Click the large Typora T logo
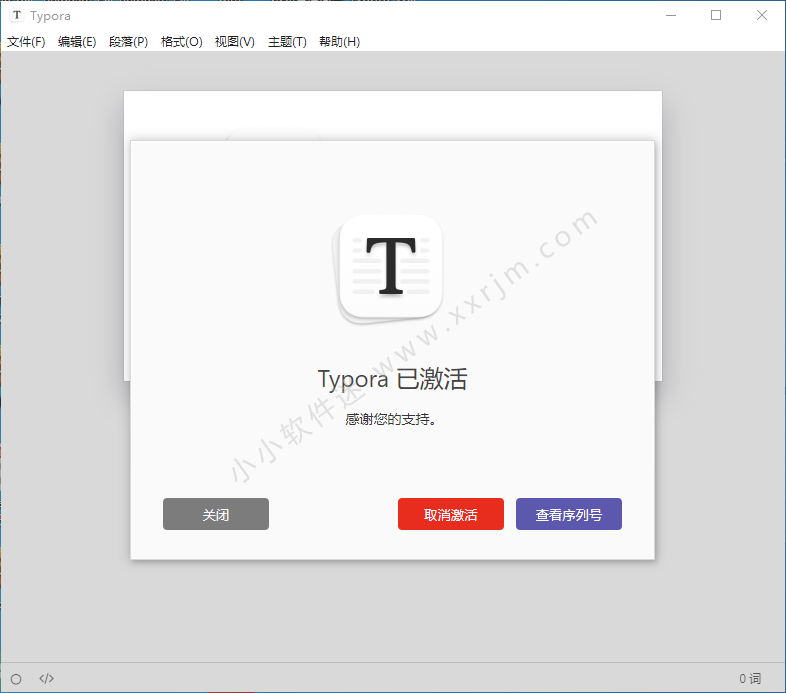Viewport: 786px width, 693px height. [387, 269]
